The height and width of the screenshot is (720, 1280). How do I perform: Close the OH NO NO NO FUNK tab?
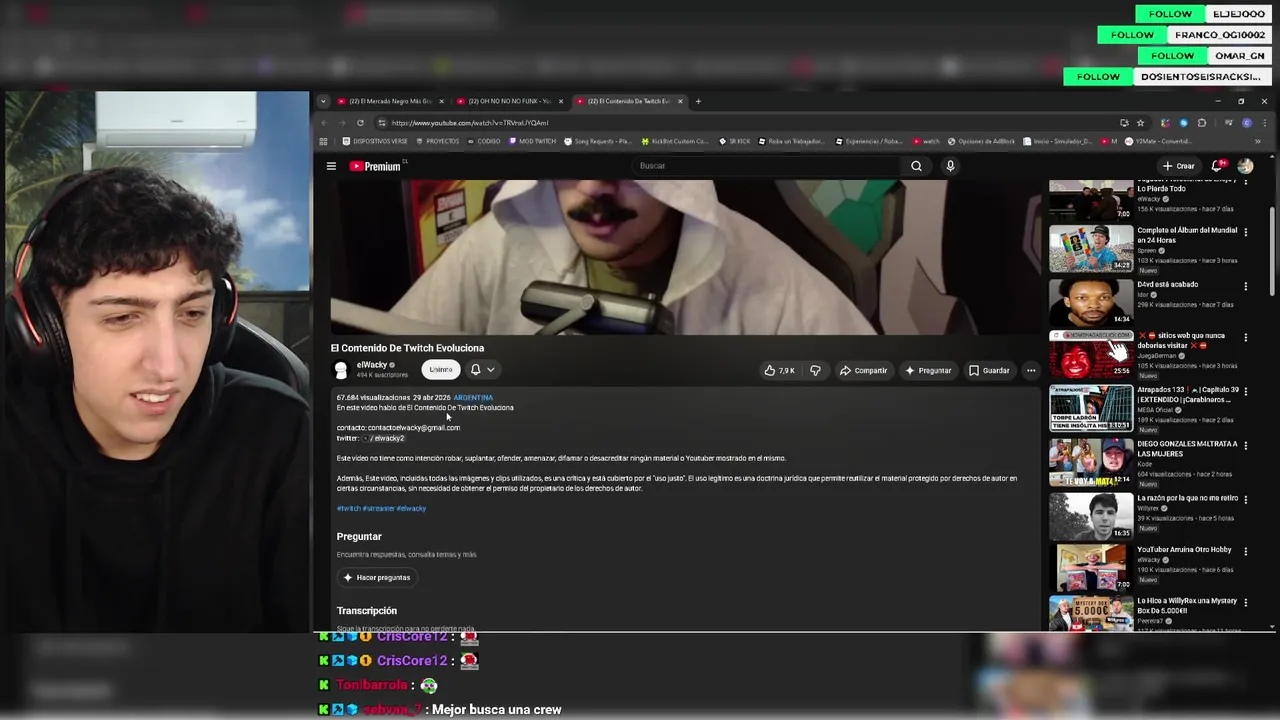click(560, 101)
